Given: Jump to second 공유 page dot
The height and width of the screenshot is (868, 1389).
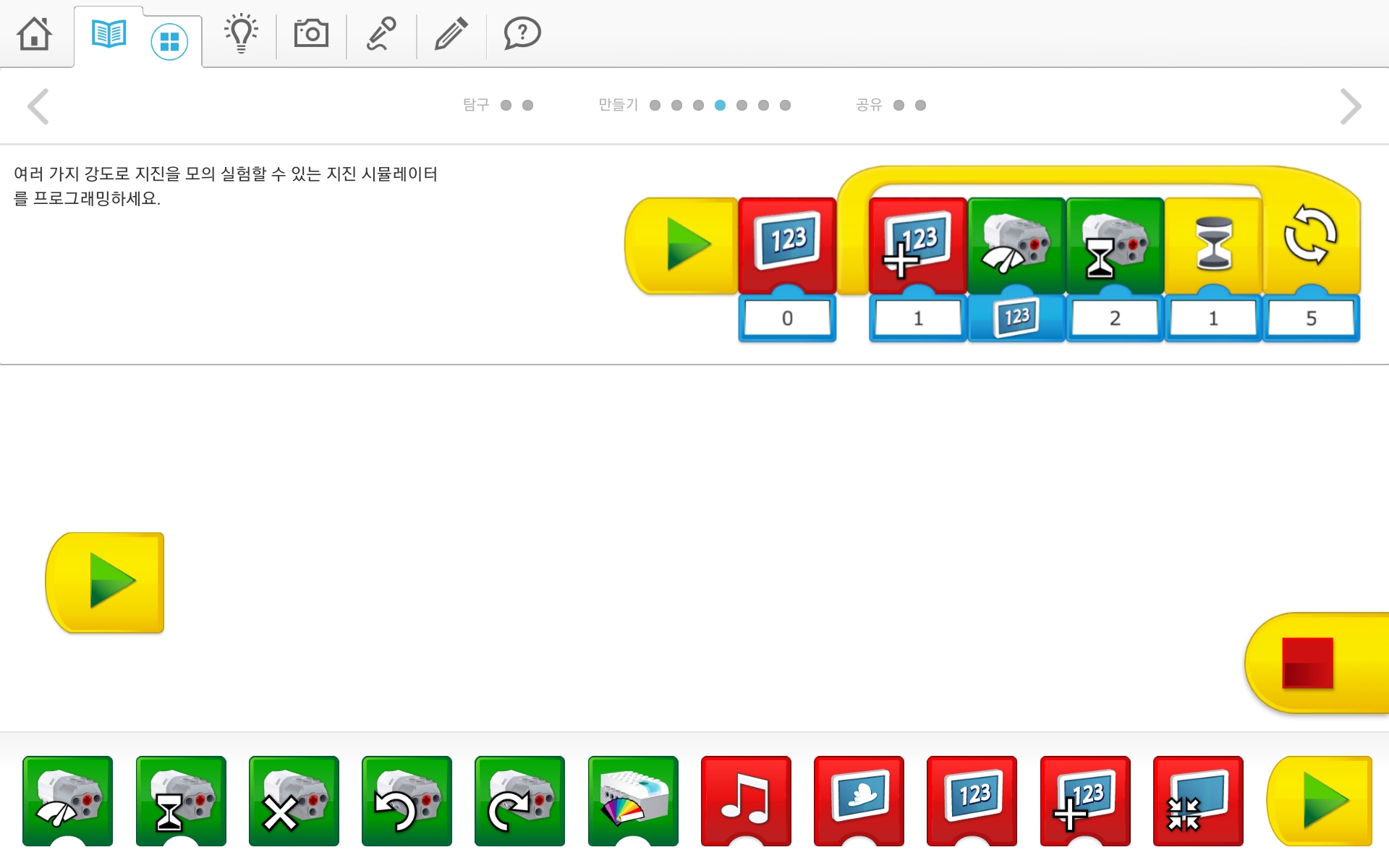Looking at the screenshot, I should 920,106.
